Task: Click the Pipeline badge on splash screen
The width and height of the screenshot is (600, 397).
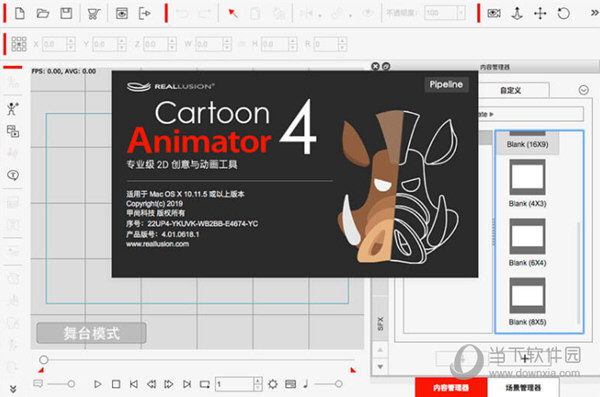Action: pyautogui.click(x=446, y=84)
